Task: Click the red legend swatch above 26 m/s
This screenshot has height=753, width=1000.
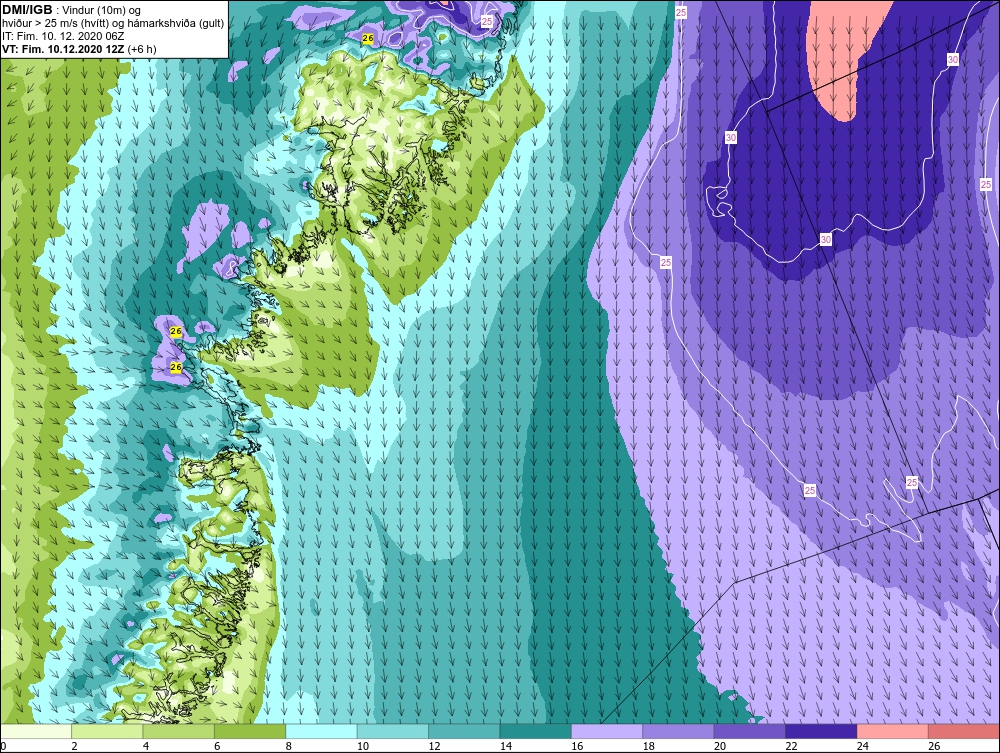Action: point(964,731)
